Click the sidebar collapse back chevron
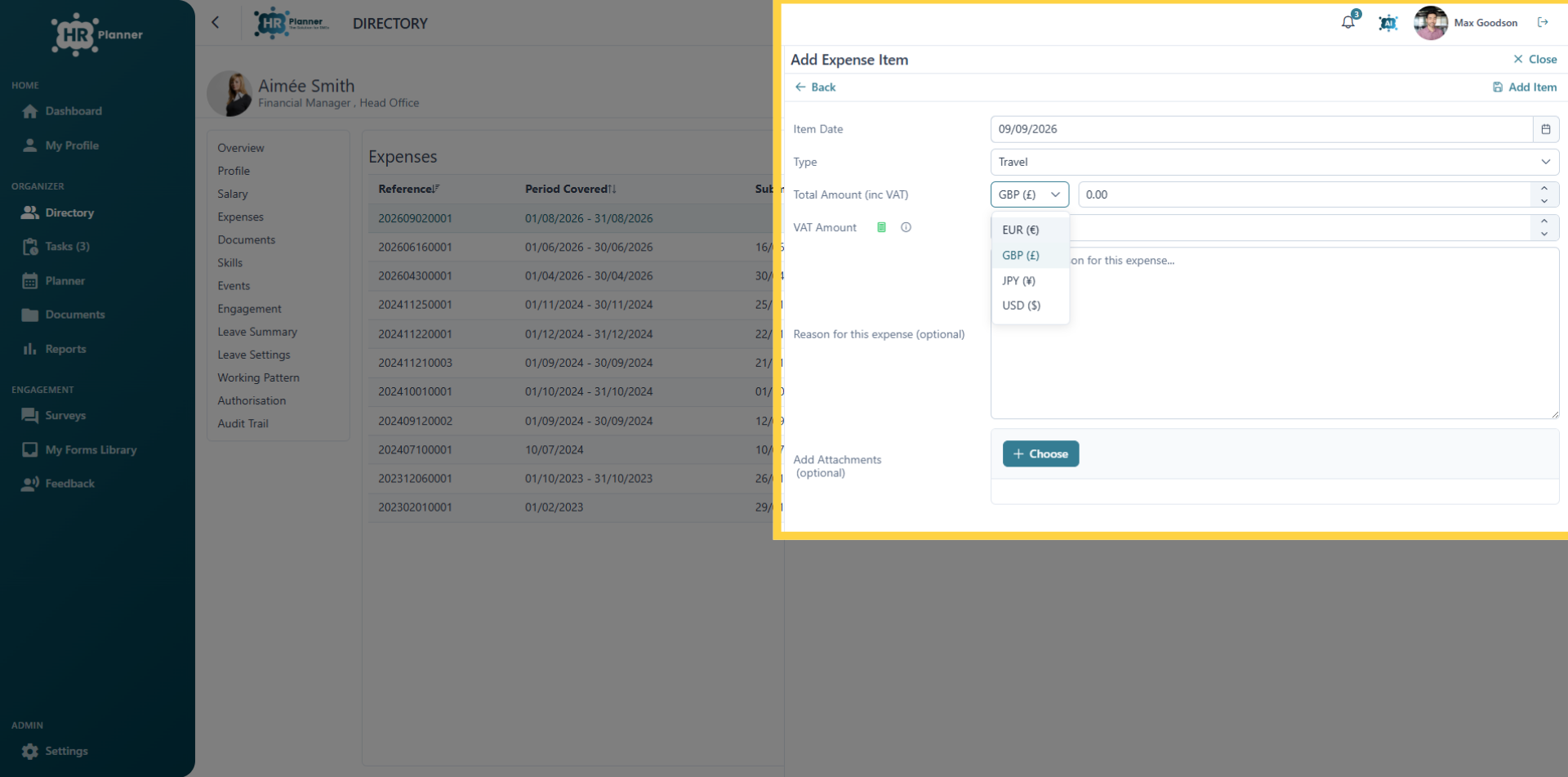Image resolution: width=1568 pixels, height=777 pixels. (216, 23)
